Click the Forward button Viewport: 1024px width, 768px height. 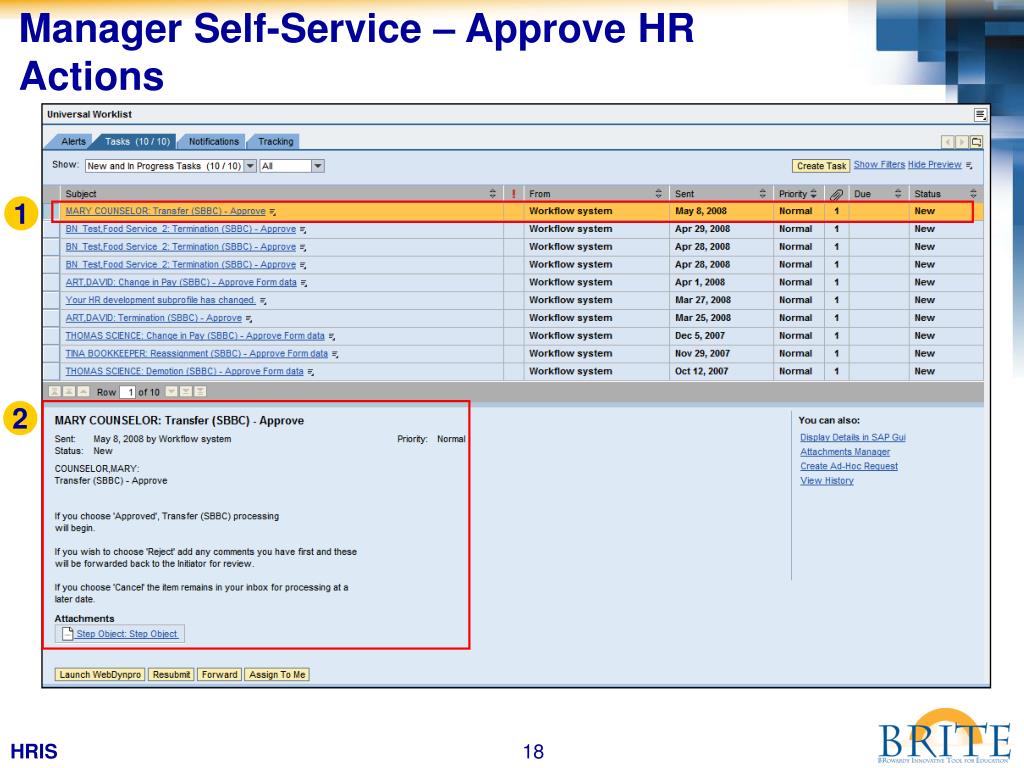point(219,675)
